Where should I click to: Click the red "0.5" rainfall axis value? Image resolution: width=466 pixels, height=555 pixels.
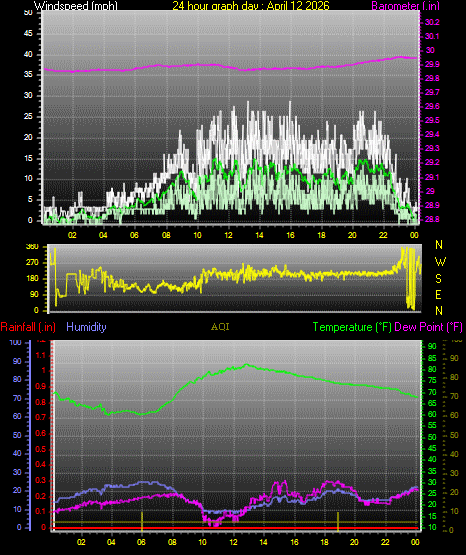pos(41,450)
